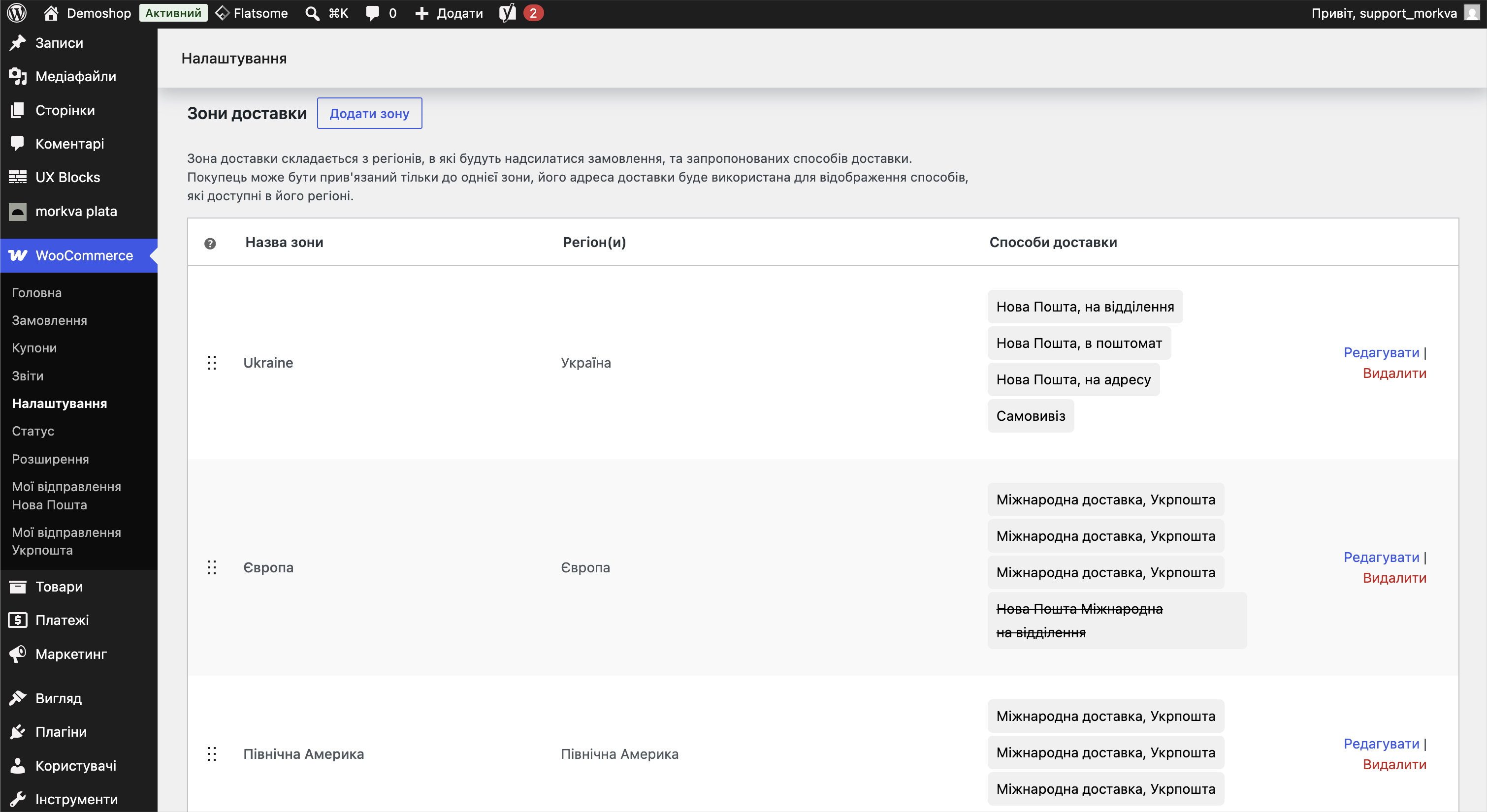Click the help question mark in table header

210,244
